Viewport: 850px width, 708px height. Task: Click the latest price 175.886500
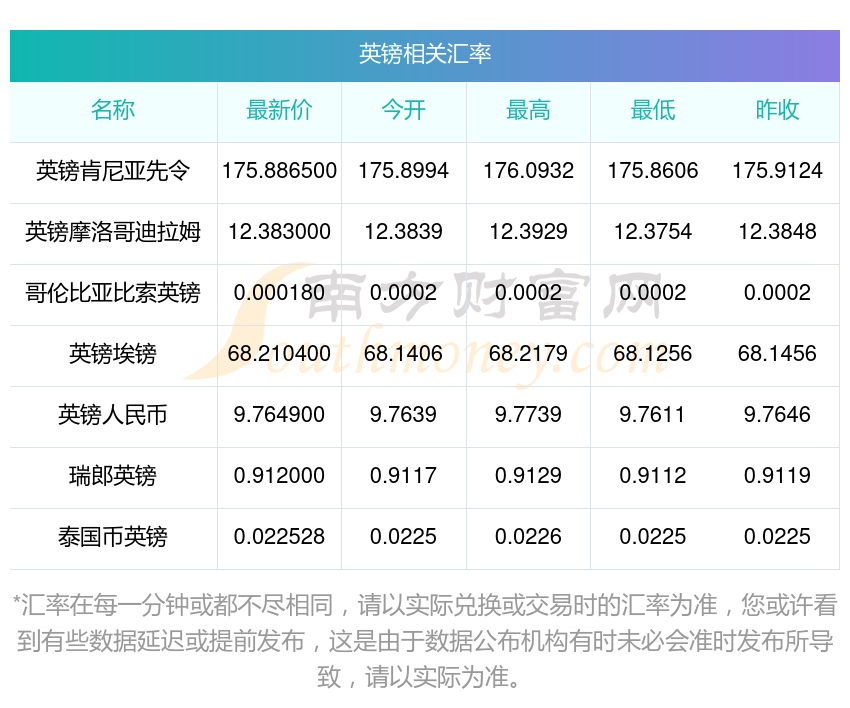[x=279, y=171]
